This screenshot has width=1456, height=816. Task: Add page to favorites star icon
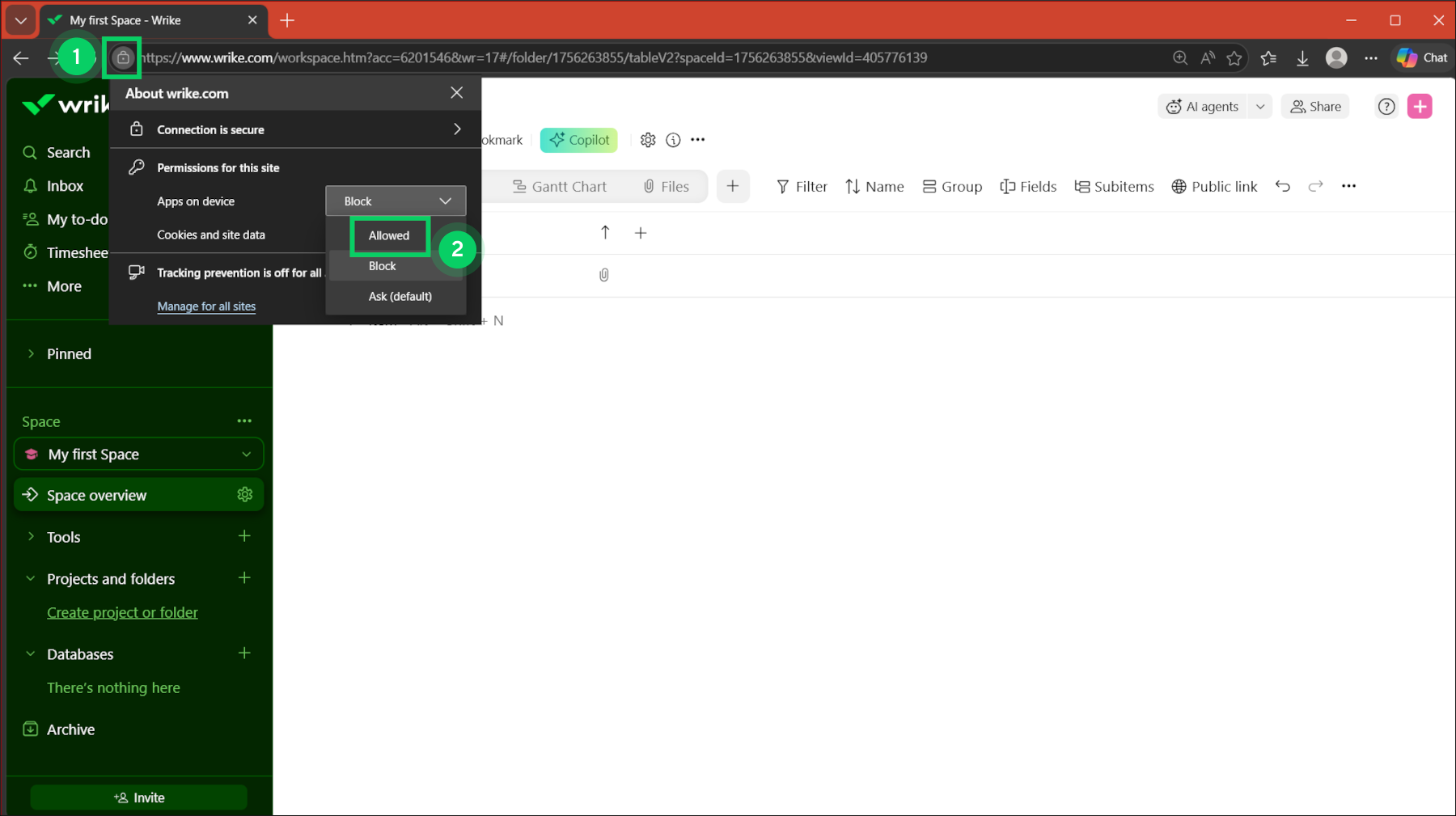tap(1234, 57)
